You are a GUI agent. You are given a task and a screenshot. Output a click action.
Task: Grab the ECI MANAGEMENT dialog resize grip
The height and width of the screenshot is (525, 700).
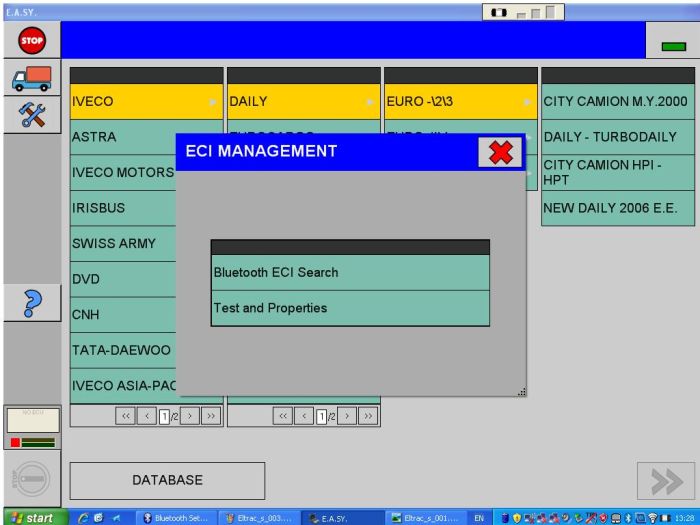pos(521,392)
